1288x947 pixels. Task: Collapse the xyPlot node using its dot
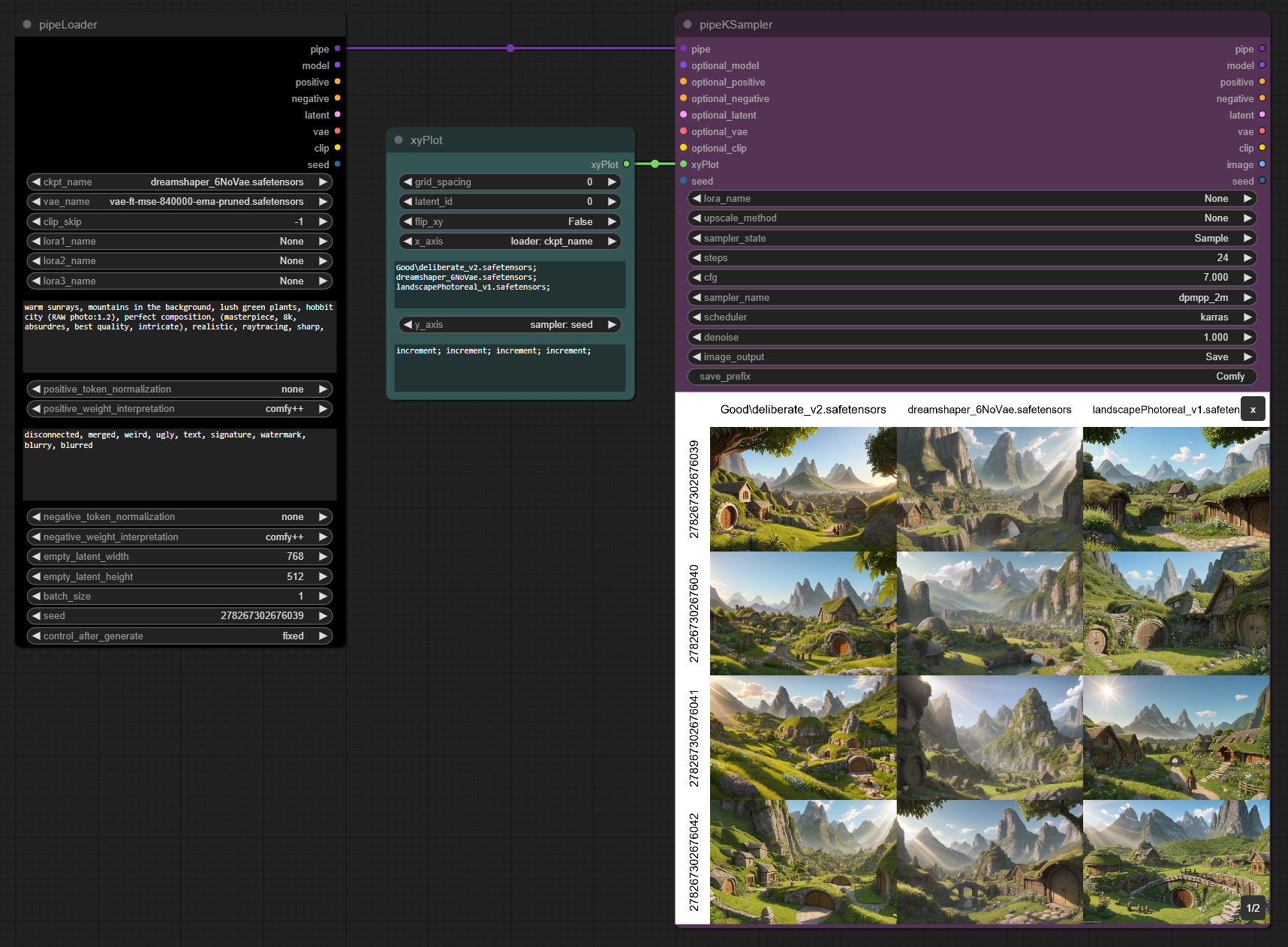(399, 140)
